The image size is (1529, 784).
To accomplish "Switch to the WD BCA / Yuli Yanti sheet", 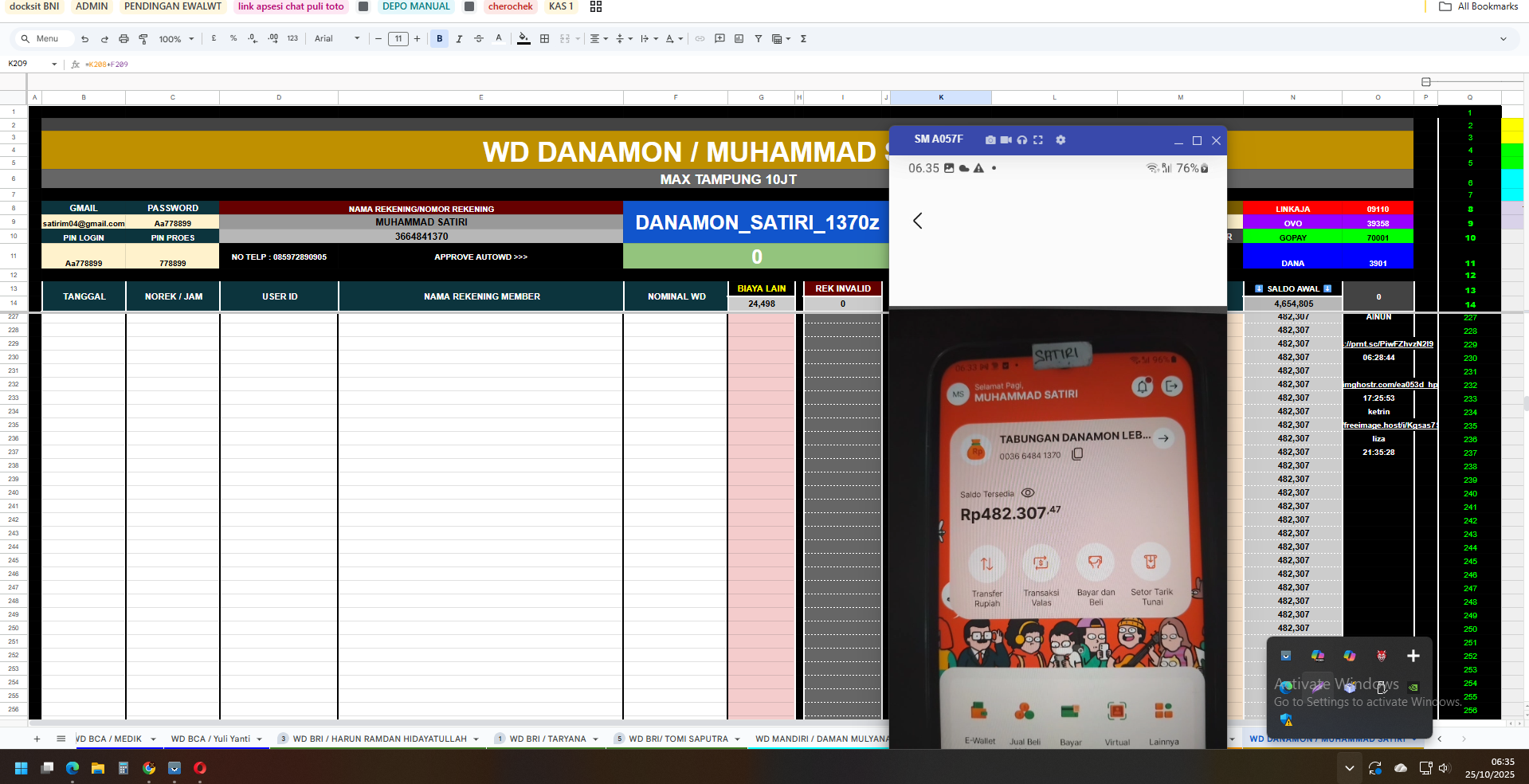I will click(215, 739).
